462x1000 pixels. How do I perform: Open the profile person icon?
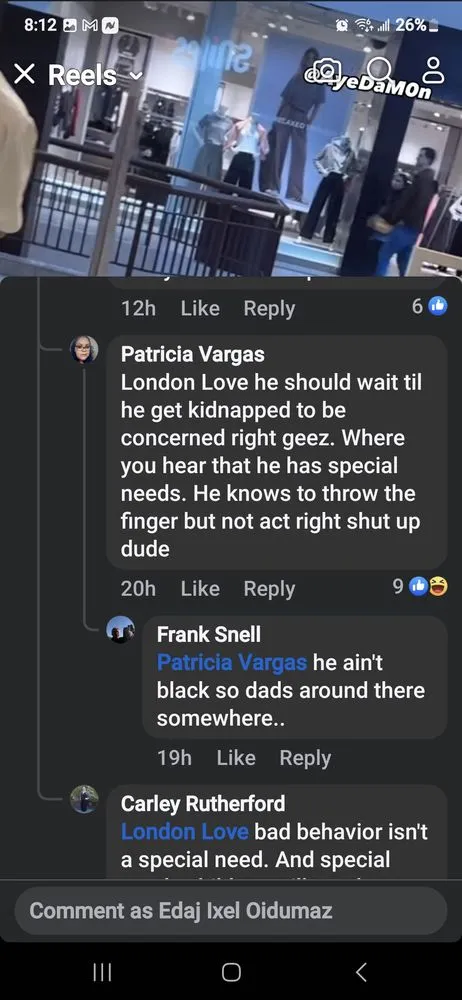pos(435,70)
